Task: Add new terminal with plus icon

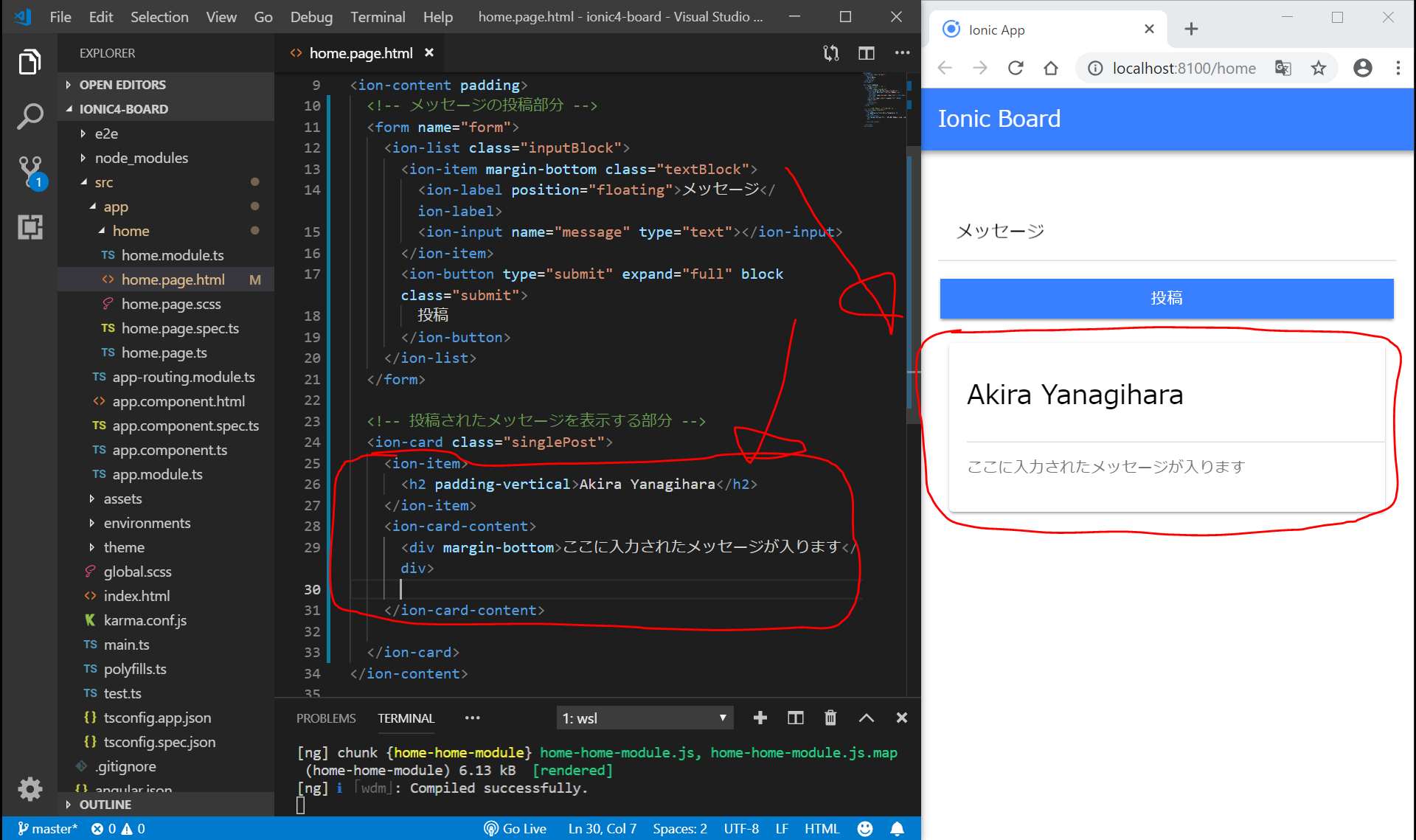Action: click(760, 718)
